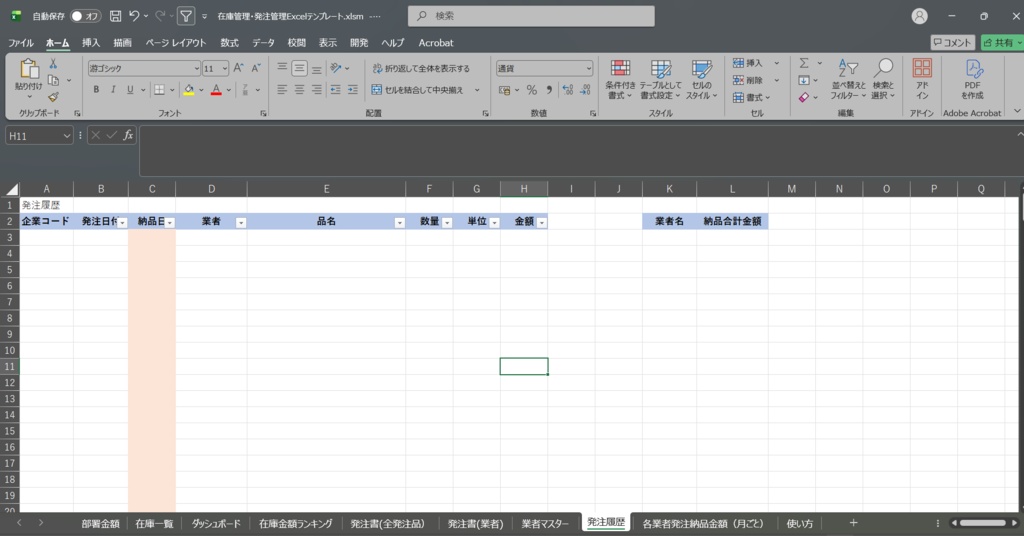Click セルを結合して中央揃え button

point(418,90)
